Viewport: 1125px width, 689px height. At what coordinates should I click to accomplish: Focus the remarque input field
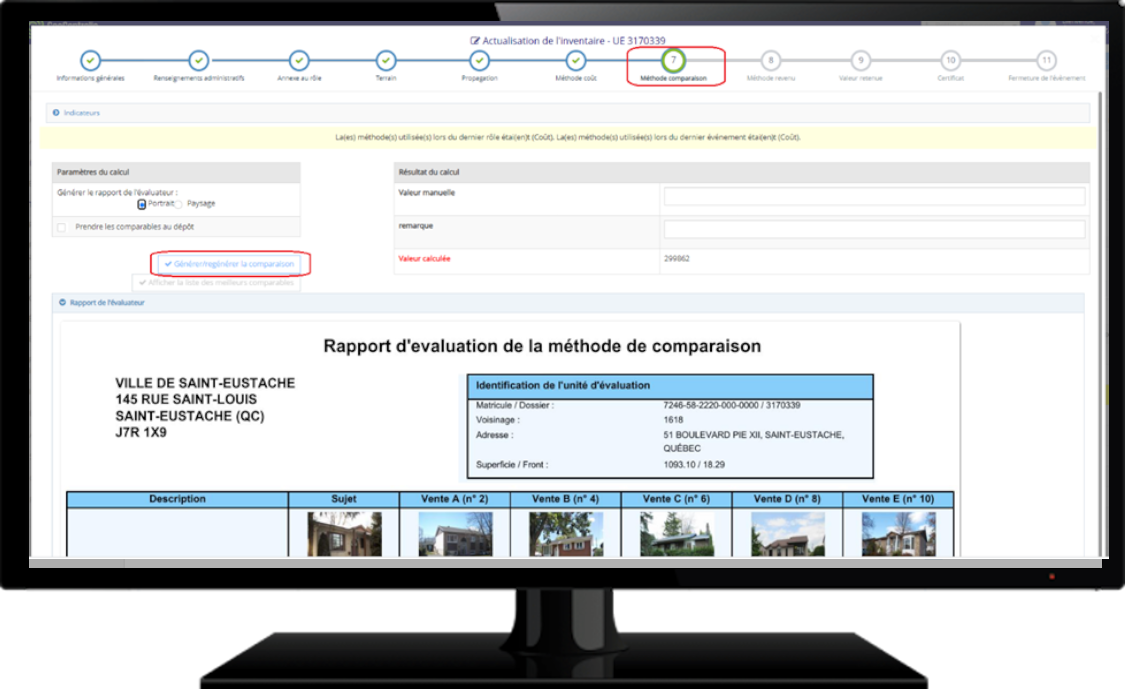coord(874,229)
